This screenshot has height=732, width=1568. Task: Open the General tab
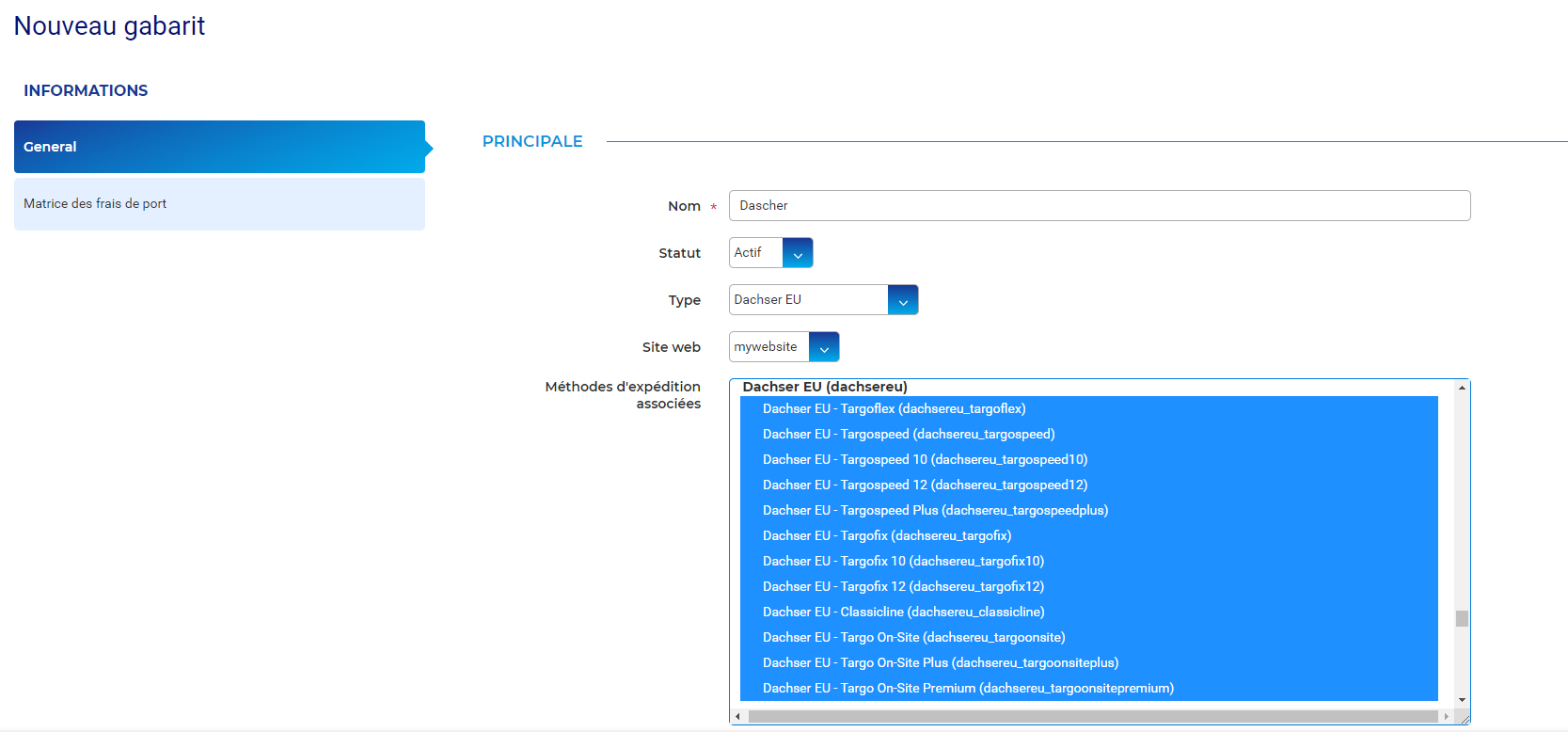point(219,147)
